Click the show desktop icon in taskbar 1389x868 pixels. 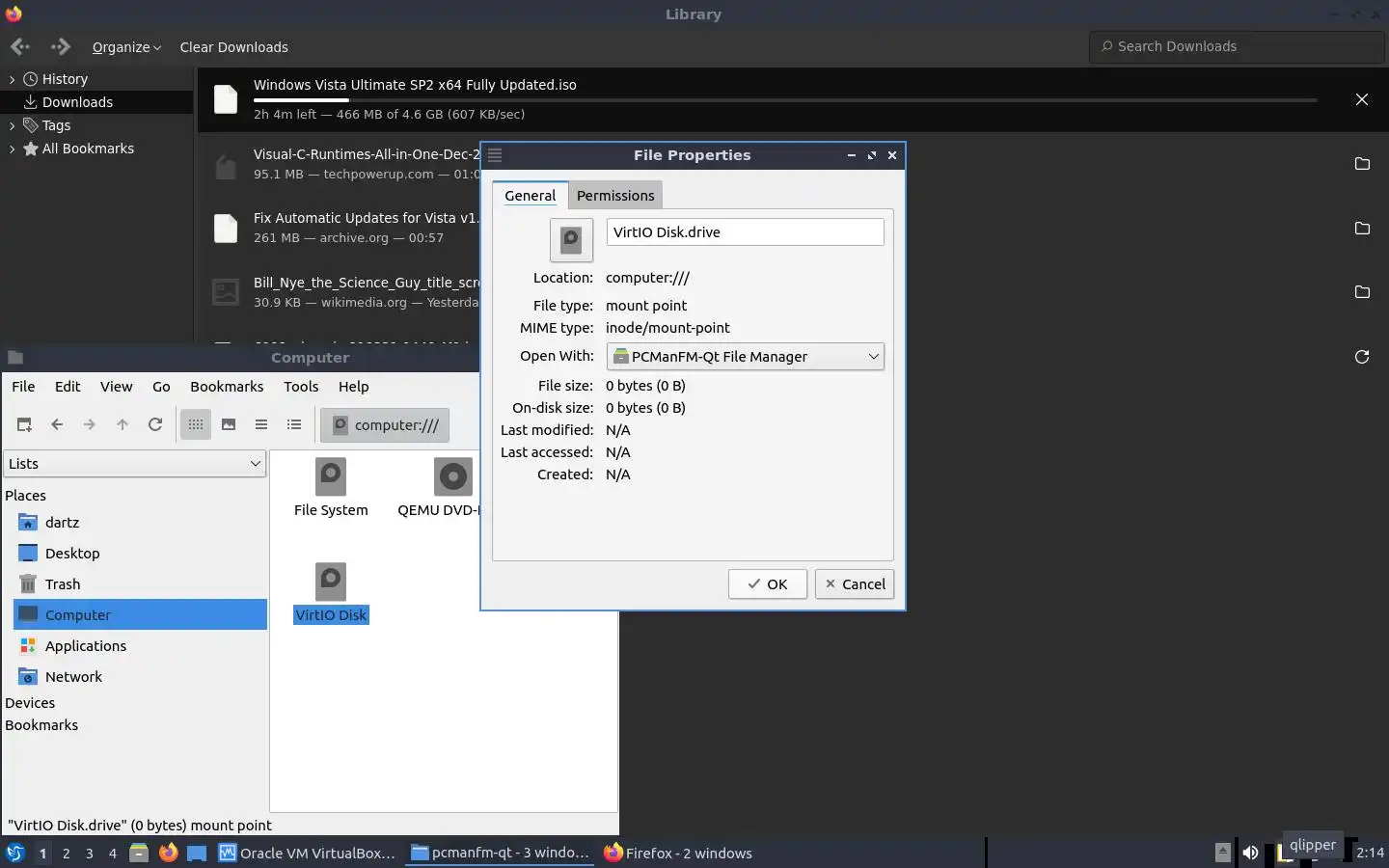click(x=197, y=853)
